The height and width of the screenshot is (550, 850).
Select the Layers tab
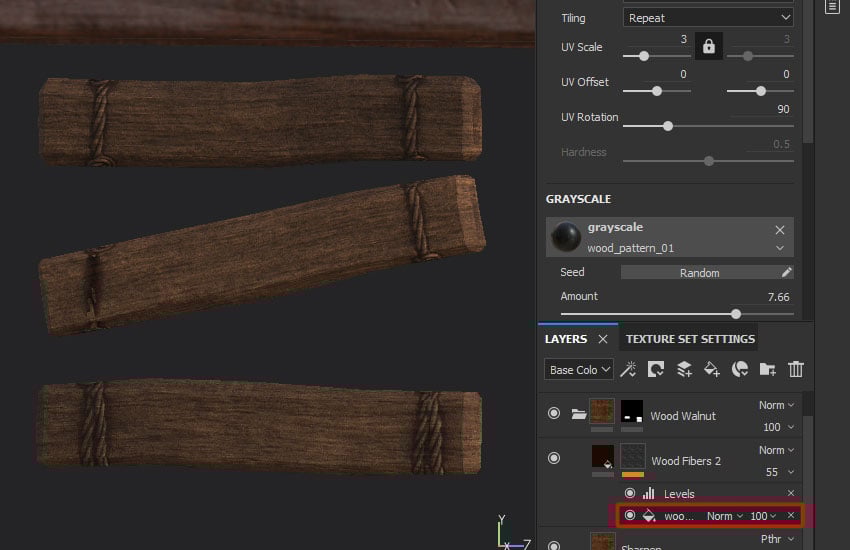tap(566, 339)
